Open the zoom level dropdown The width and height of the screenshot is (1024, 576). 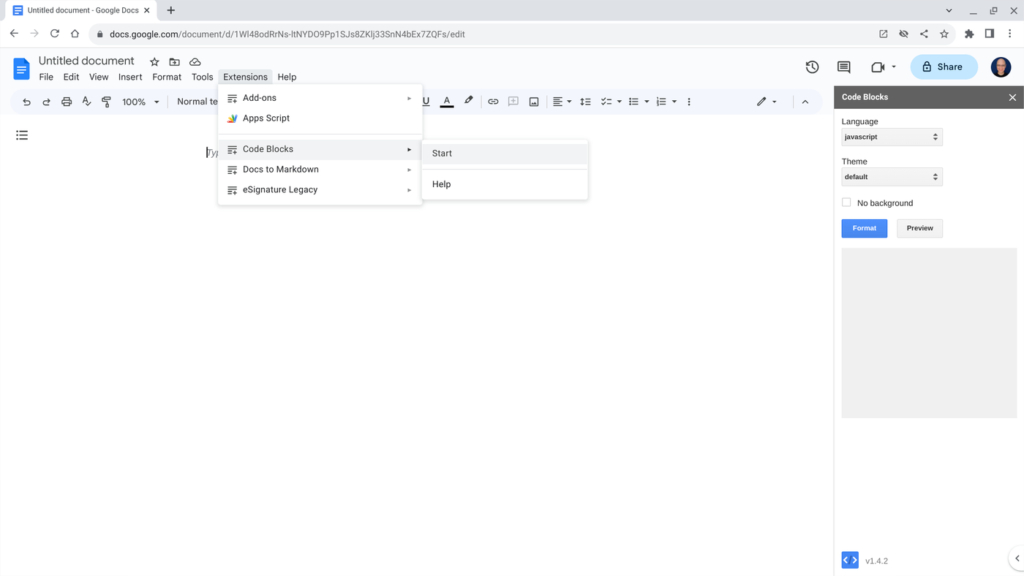(138, 101)
